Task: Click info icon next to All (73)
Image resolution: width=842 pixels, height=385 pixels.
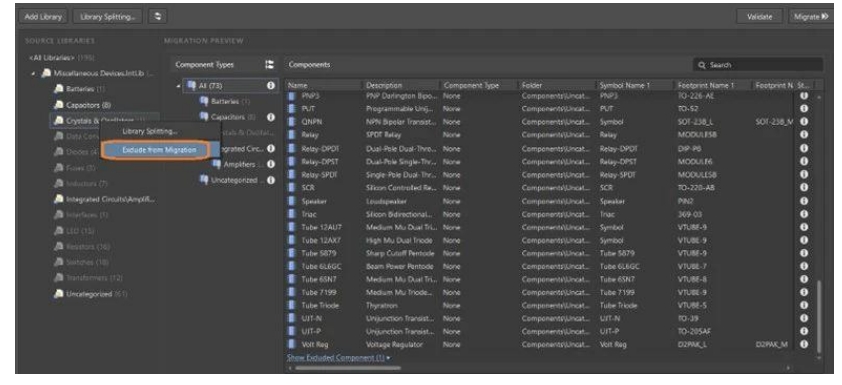Action: (271, 85)
